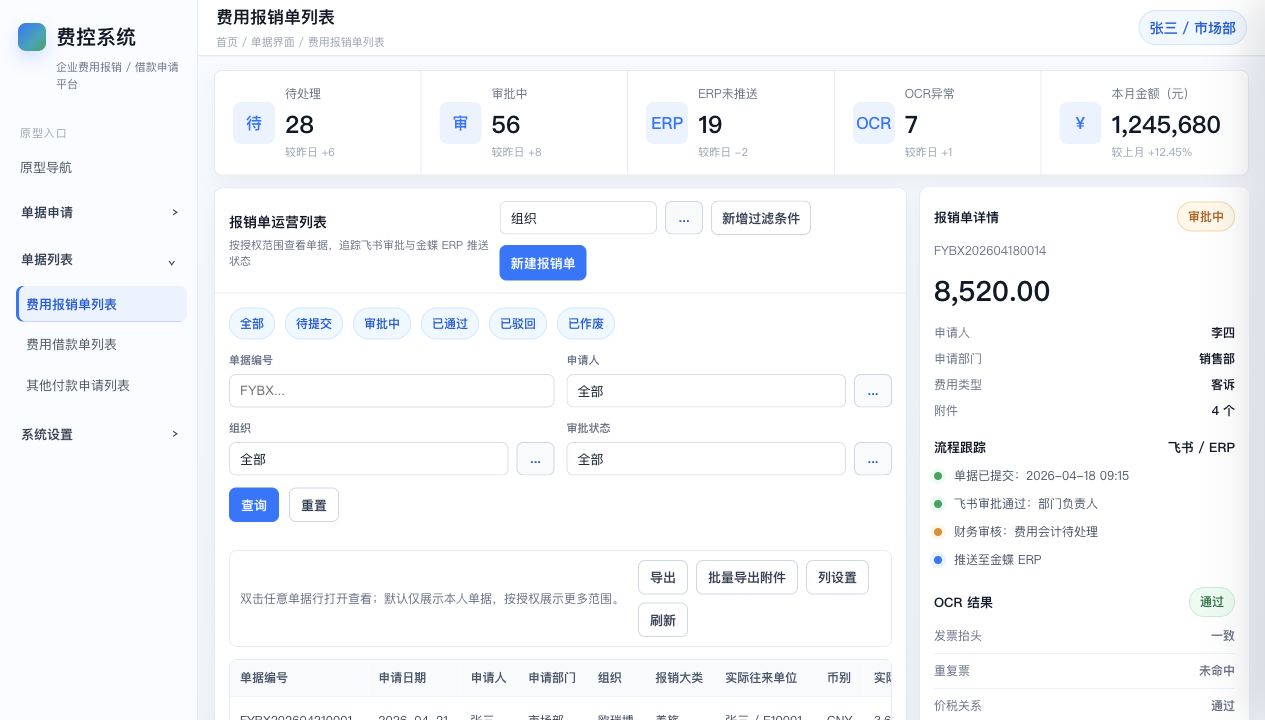Click the 导出 button
This screenshot has width=1265, height=720.
pos(663,577)
